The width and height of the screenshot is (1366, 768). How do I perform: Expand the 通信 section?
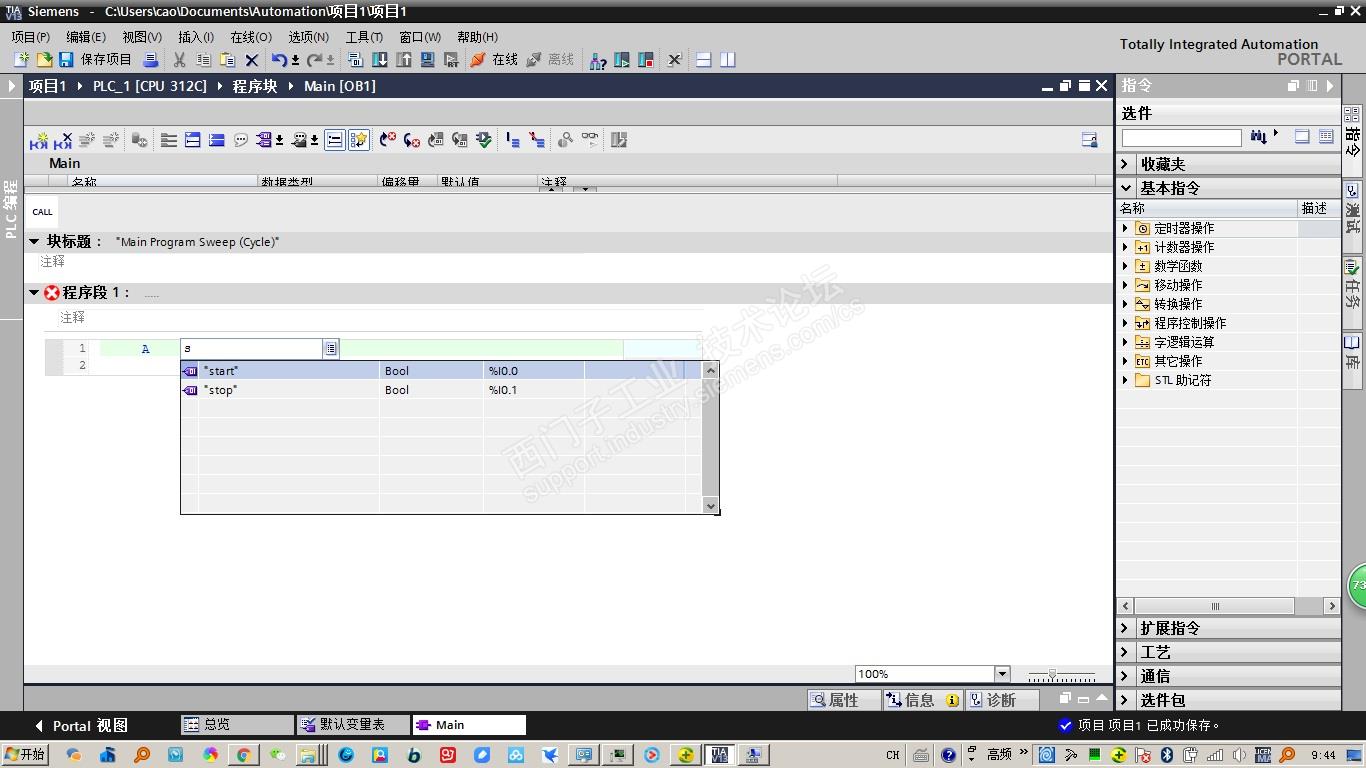(1125, 676)
